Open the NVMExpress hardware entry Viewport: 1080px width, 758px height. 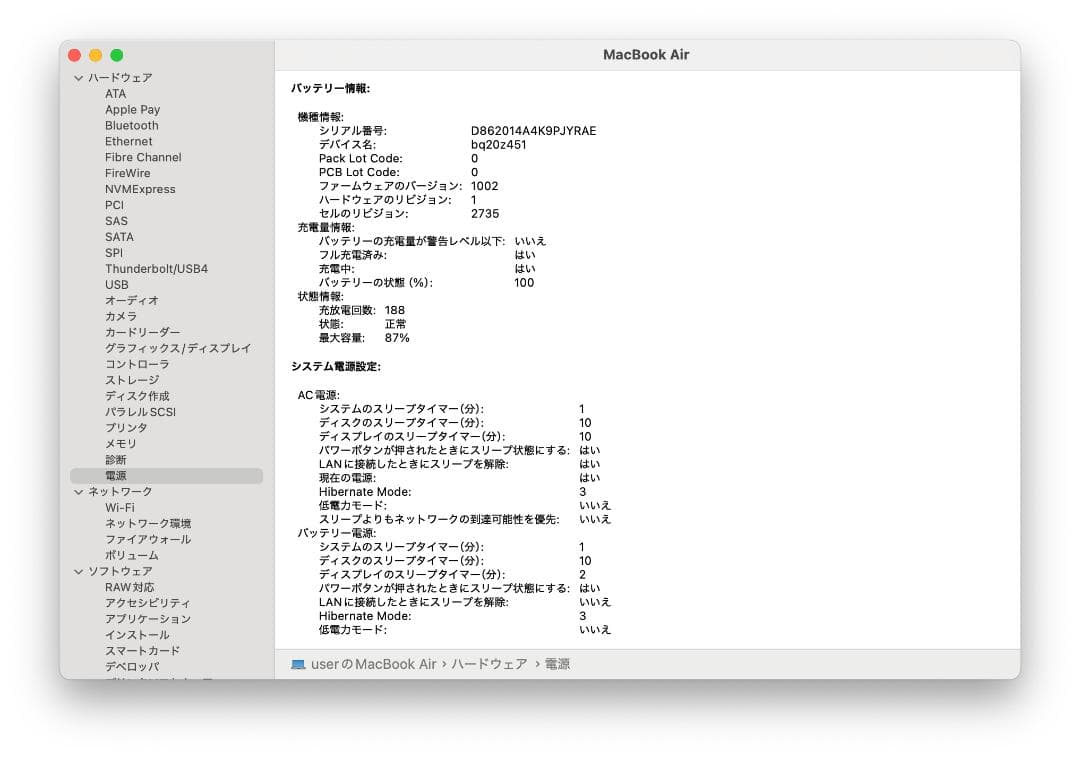pyautogui.click(x=140, y=189)
